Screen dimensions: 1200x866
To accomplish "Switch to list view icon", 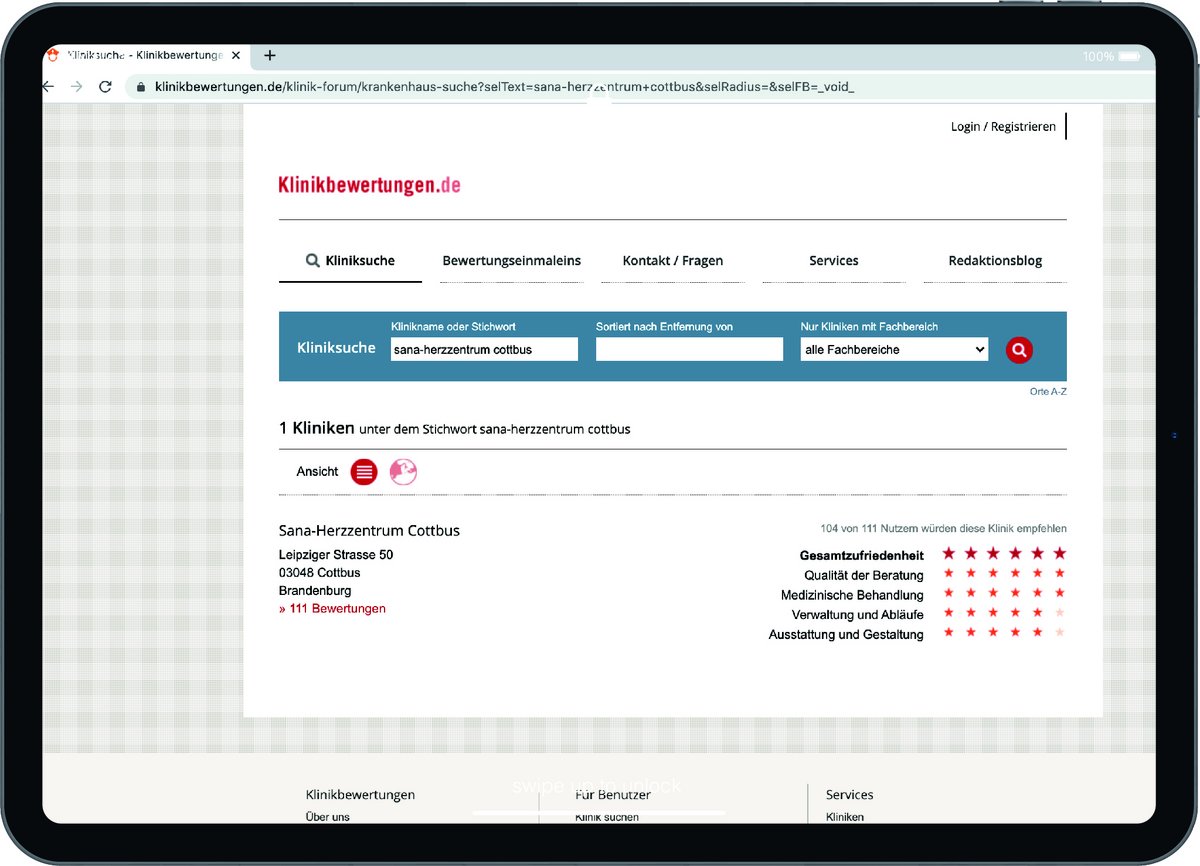I will click(364, 472).
